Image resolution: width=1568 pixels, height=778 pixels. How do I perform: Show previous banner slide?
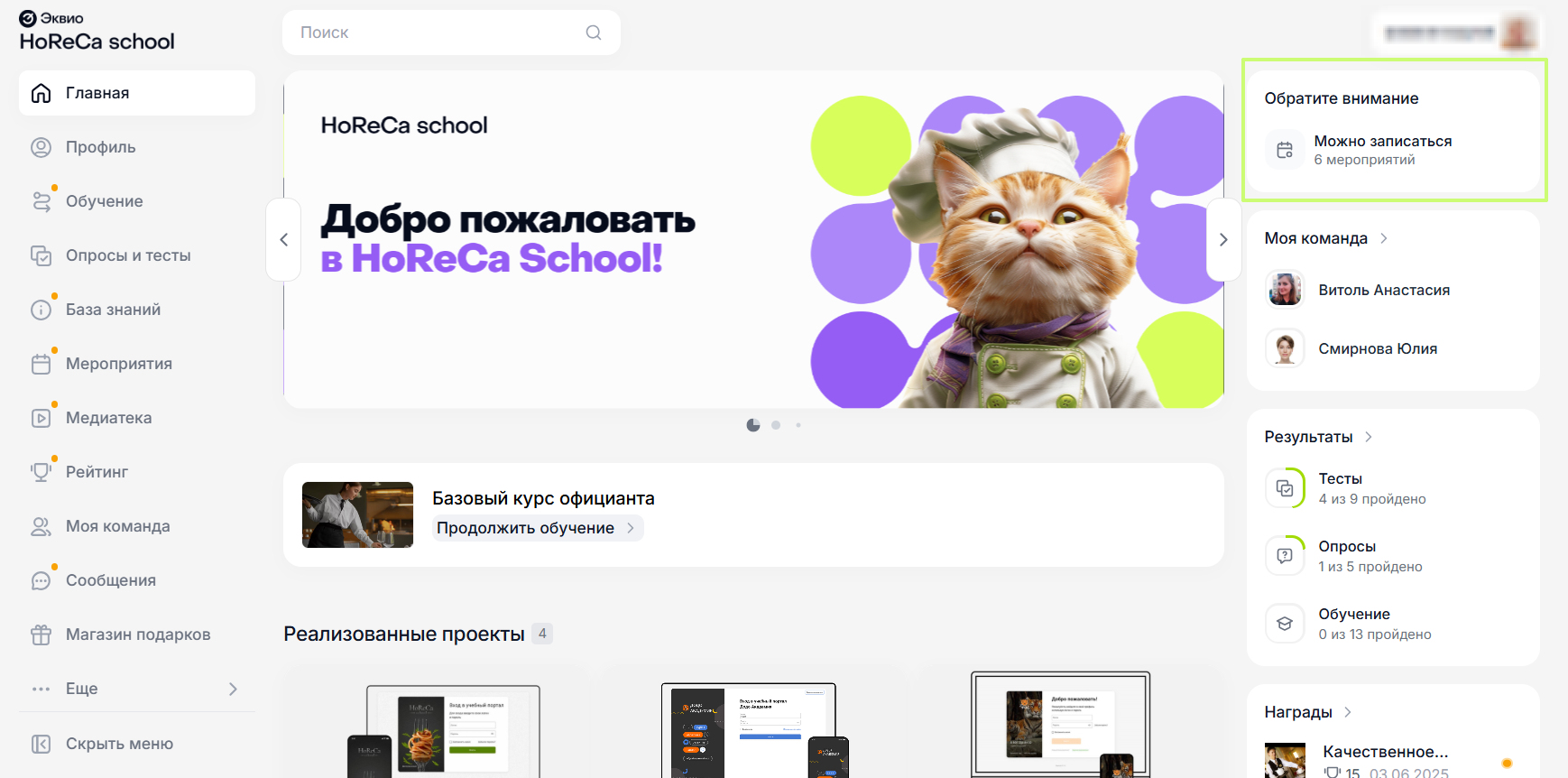284,239
